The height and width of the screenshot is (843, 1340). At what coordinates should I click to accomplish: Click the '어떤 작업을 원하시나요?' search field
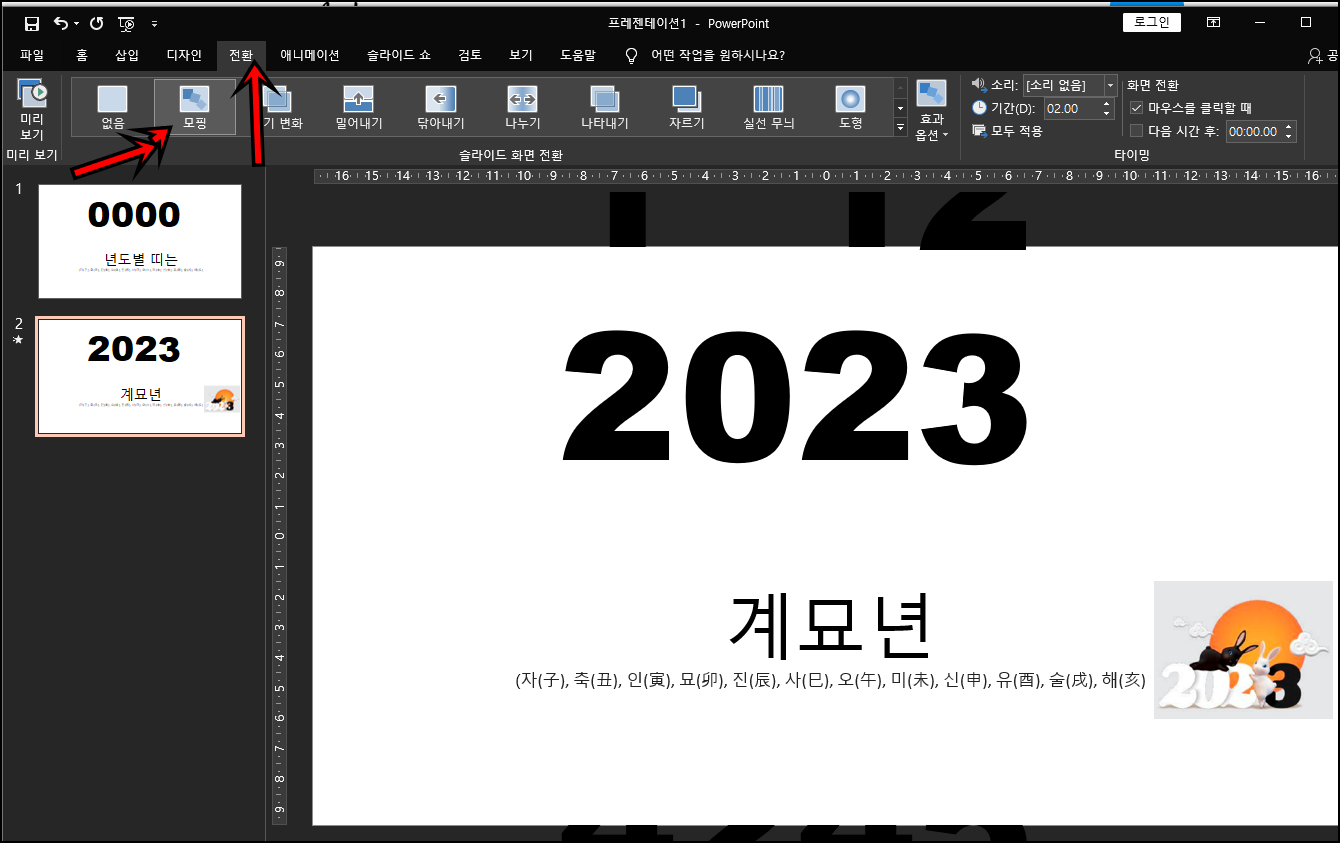[717, 55]
